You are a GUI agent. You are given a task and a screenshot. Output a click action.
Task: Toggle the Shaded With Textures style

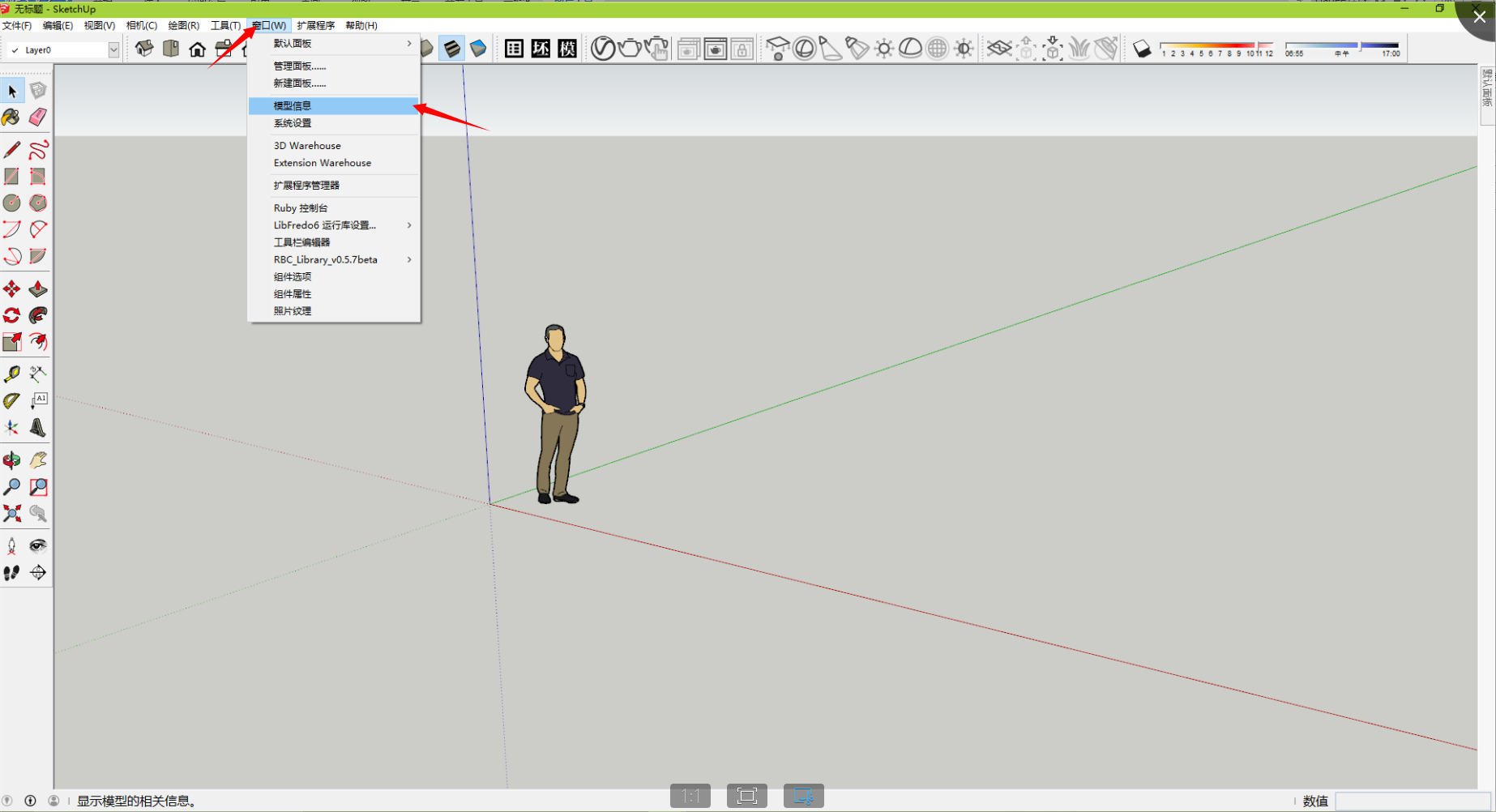coord(451,49)
